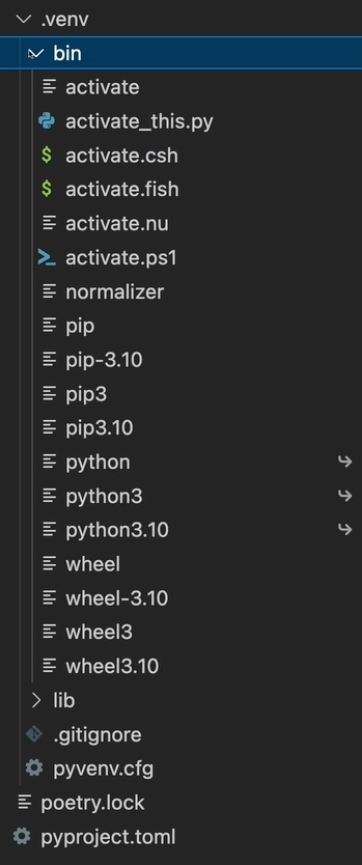
Task: Click the gear icon next to pyvenv.cfg
Action: click(34, 768)
